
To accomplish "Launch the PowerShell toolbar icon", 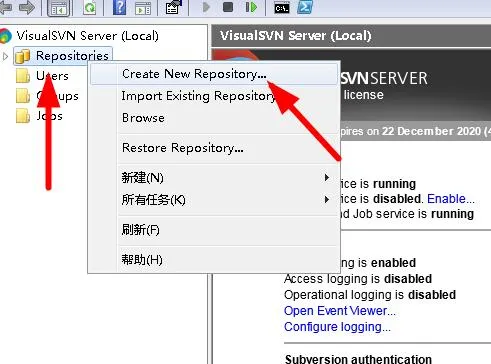I will (305, 7).
